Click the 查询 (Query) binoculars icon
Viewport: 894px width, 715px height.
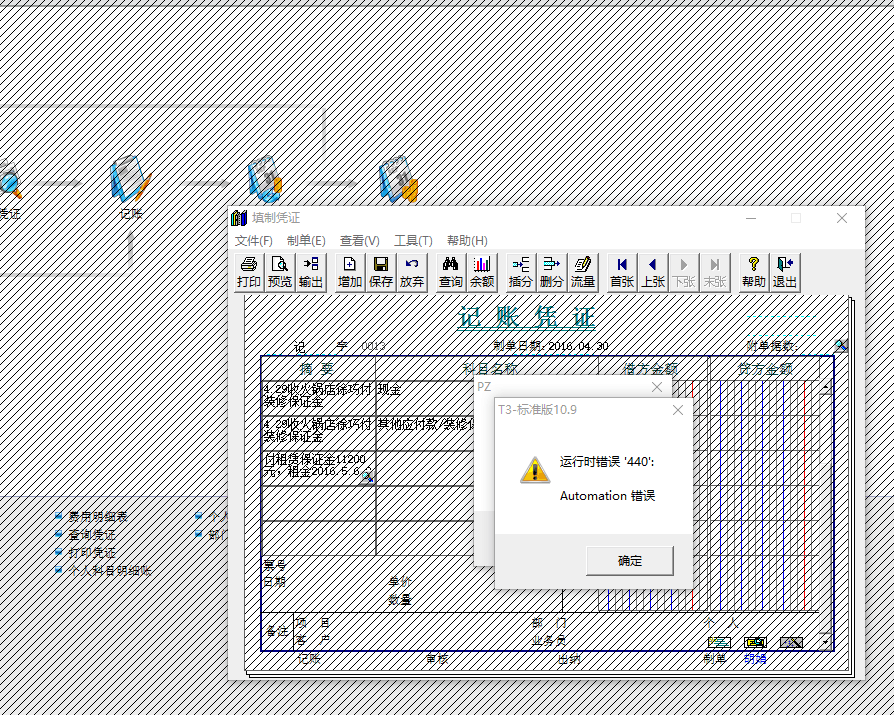click(451, 272)
